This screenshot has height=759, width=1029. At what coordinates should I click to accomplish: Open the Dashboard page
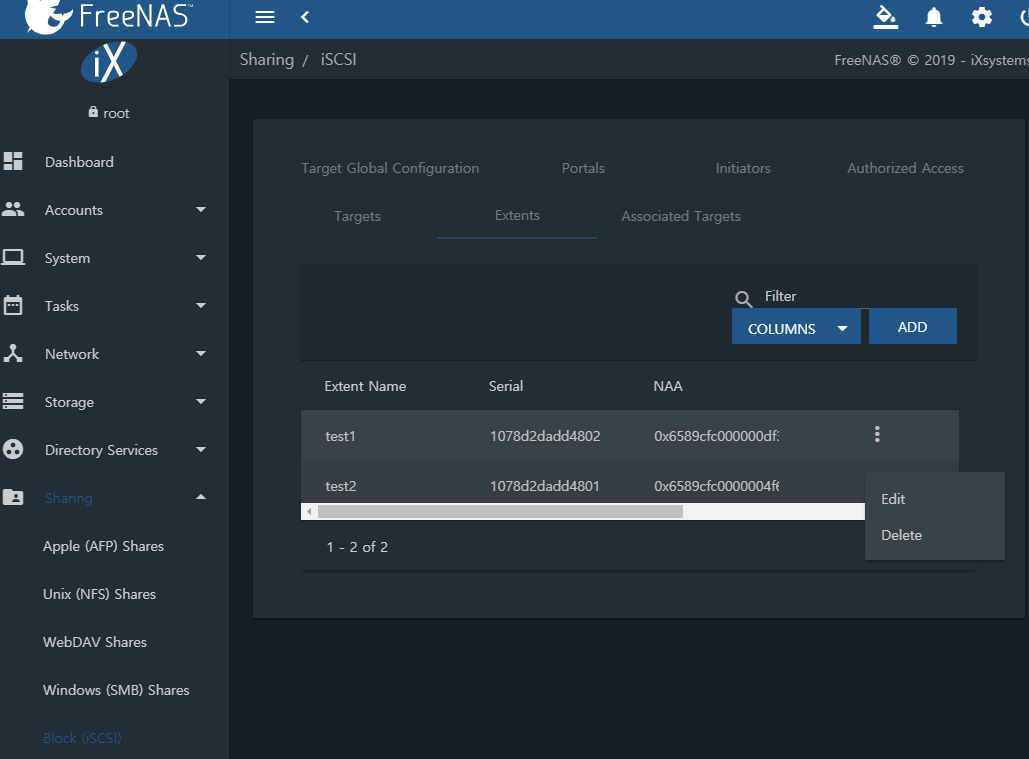(x=79, y=161)
